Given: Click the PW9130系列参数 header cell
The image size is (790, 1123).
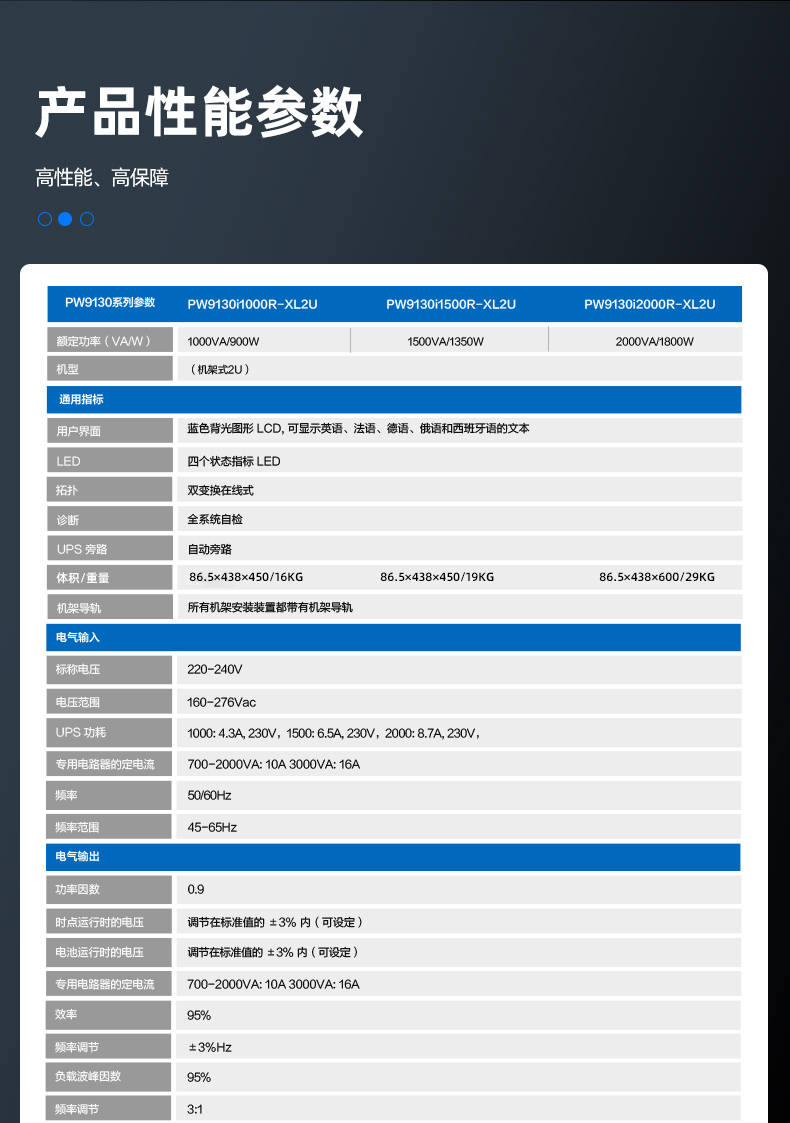Looking at the screenshot, I should click(x=110, y=303).
